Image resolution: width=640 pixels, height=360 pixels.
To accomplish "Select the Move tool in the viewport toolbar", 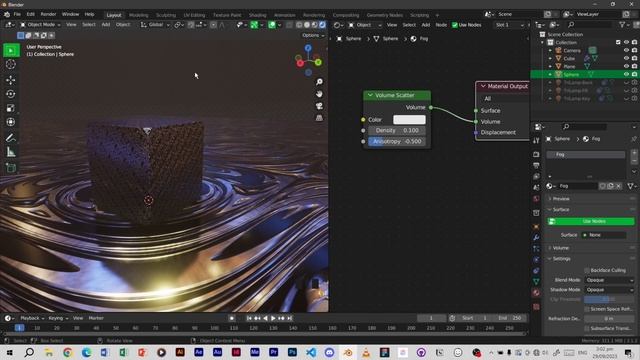I will 11,80.
